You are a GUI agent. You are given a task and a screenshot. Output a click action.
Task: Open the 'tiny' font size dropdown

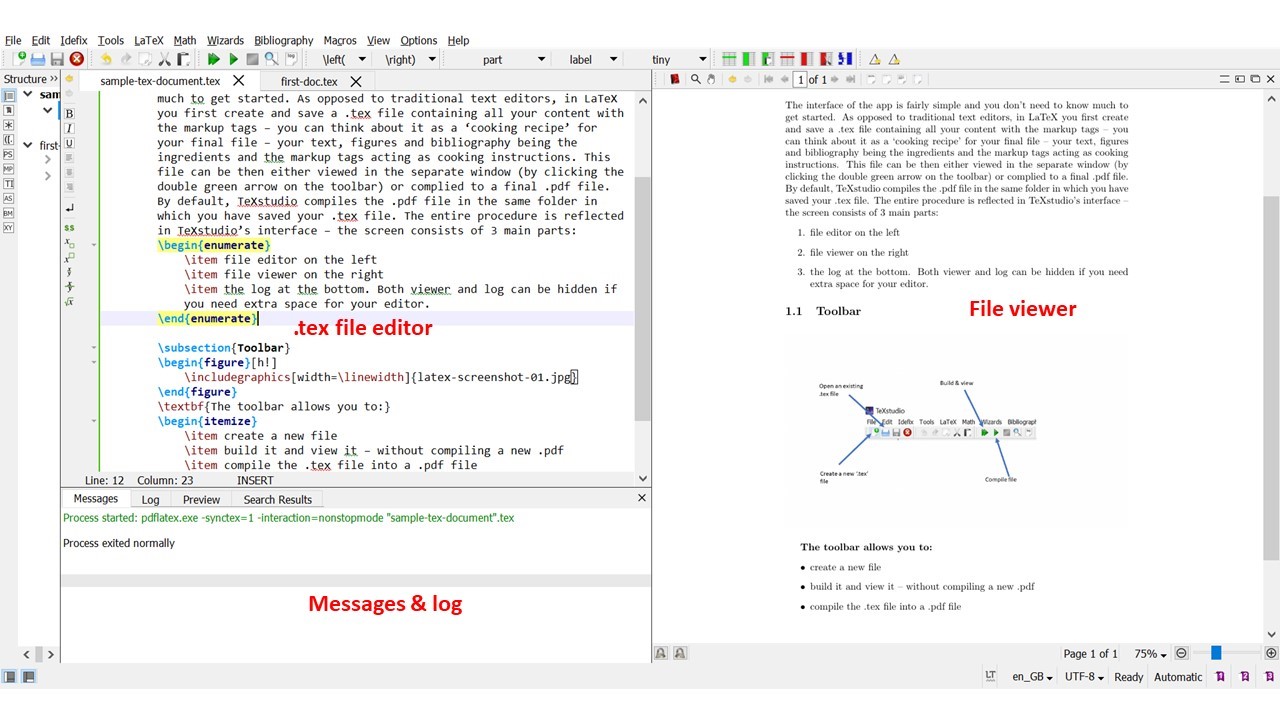[x=679, y=60]
